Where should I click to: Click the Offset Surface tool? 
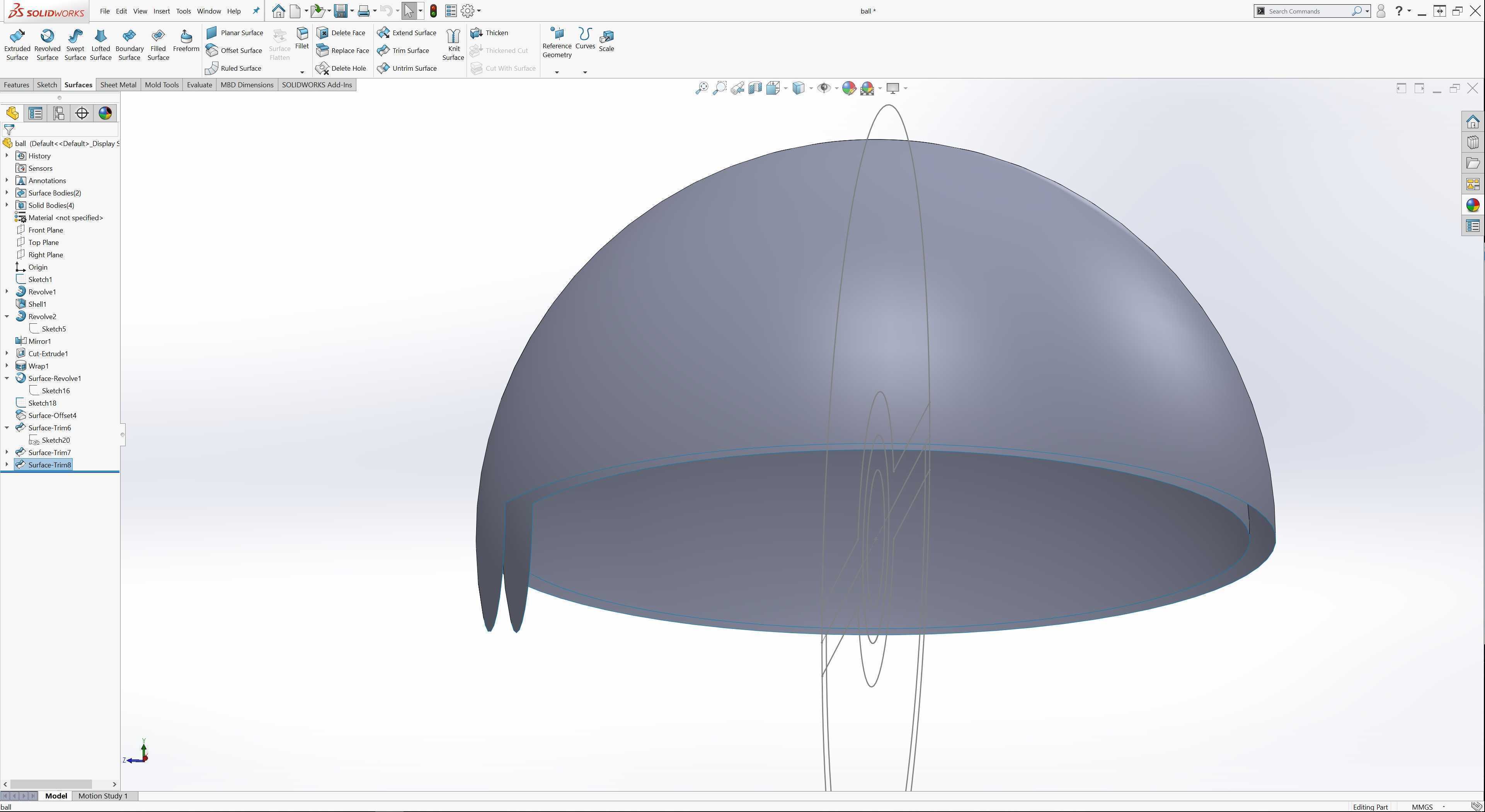pyautogui.click(x=234, y=51)
